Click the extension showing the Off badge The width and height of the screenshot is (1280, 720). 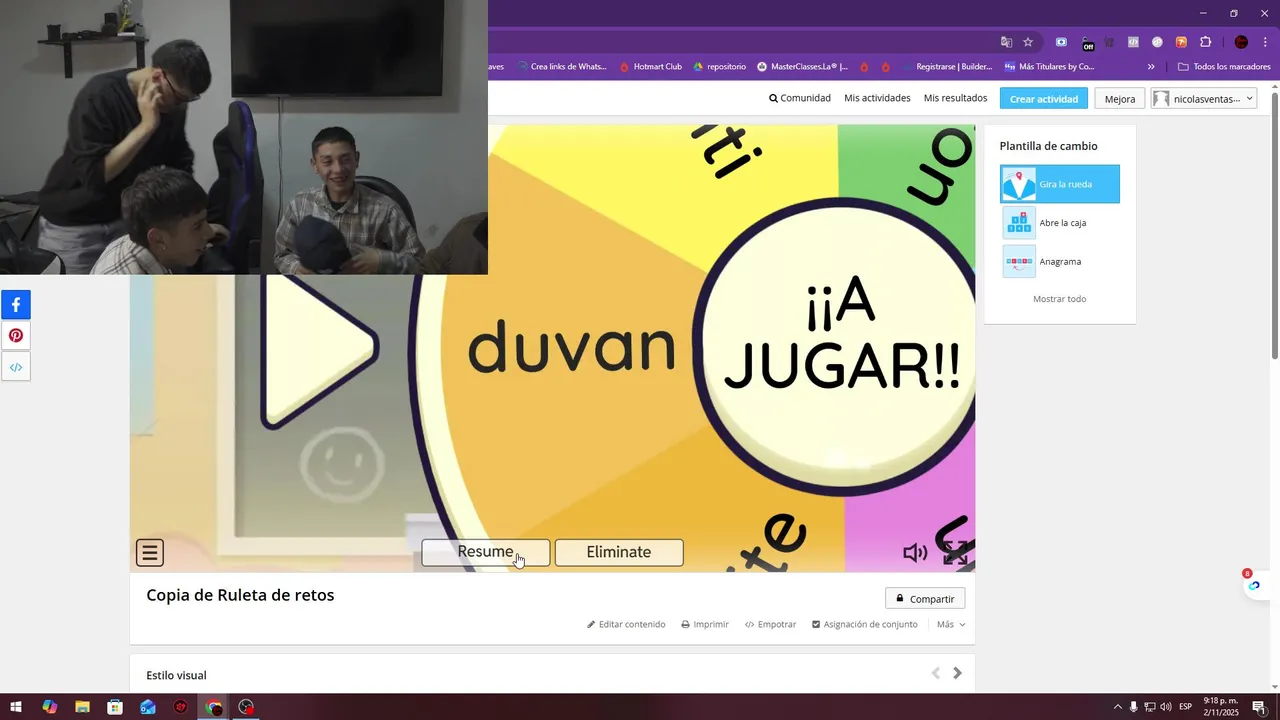1086,43
